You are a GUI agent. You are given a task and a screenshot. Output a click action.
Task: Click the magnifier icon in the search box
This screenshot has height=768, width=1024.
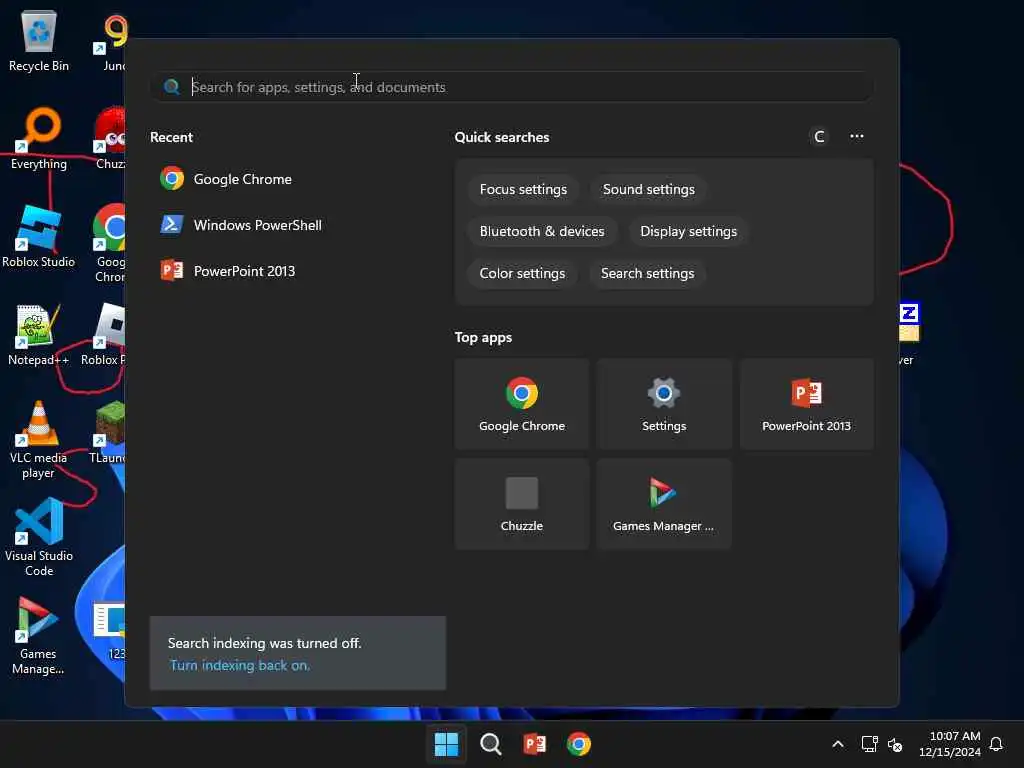coord(172,87)
